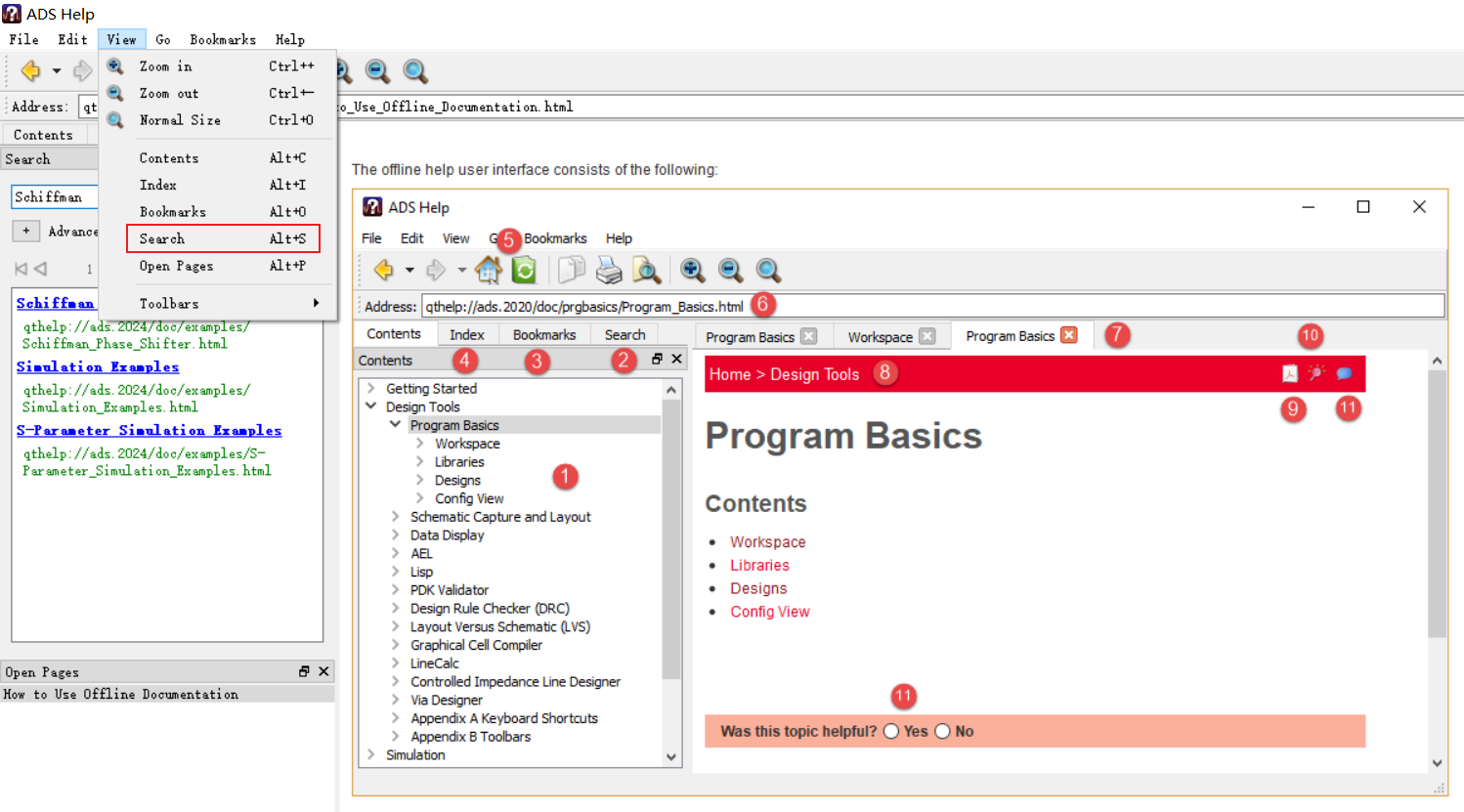Click the Copy pages icon in pictured toolbar

571,270
